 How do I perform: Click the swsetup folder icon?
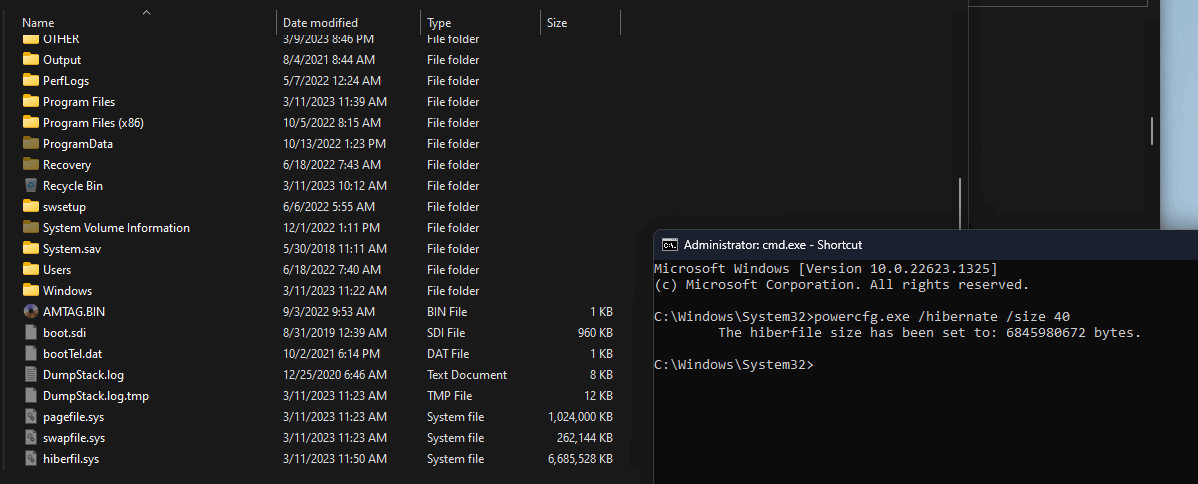pyautogui.click(x=31, y=206)
